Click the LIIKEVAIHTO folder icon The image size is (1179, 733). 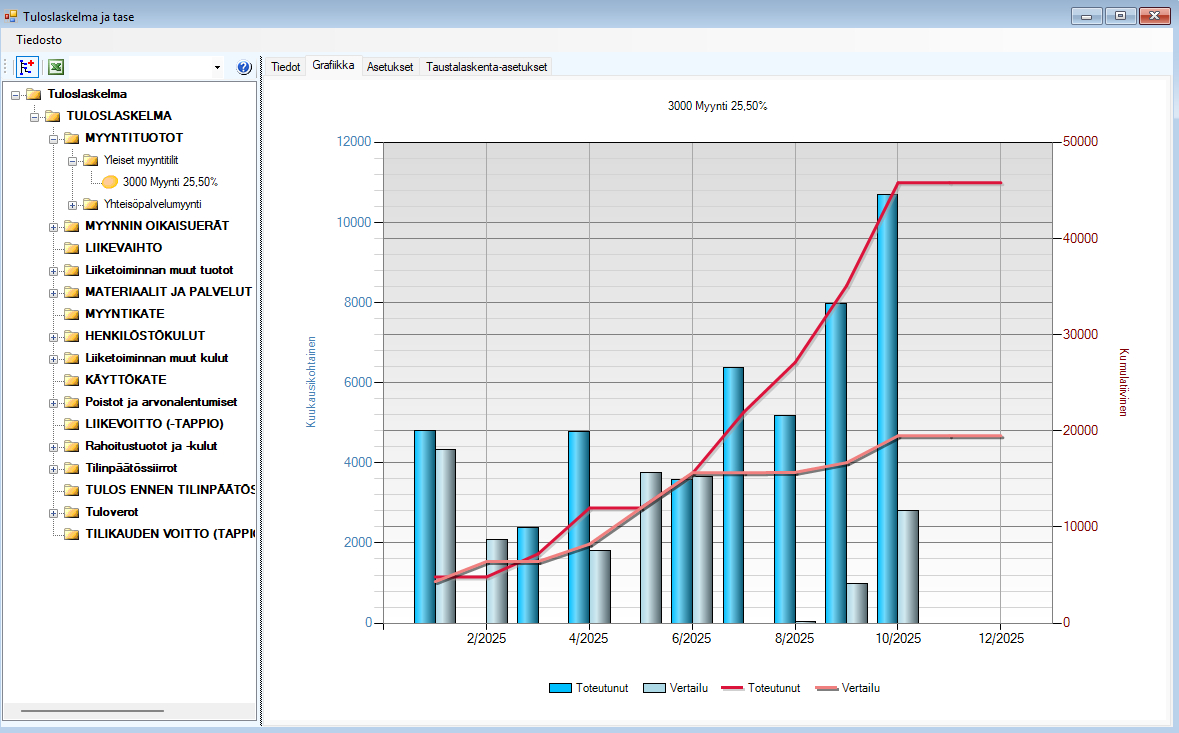pos(71,248)
